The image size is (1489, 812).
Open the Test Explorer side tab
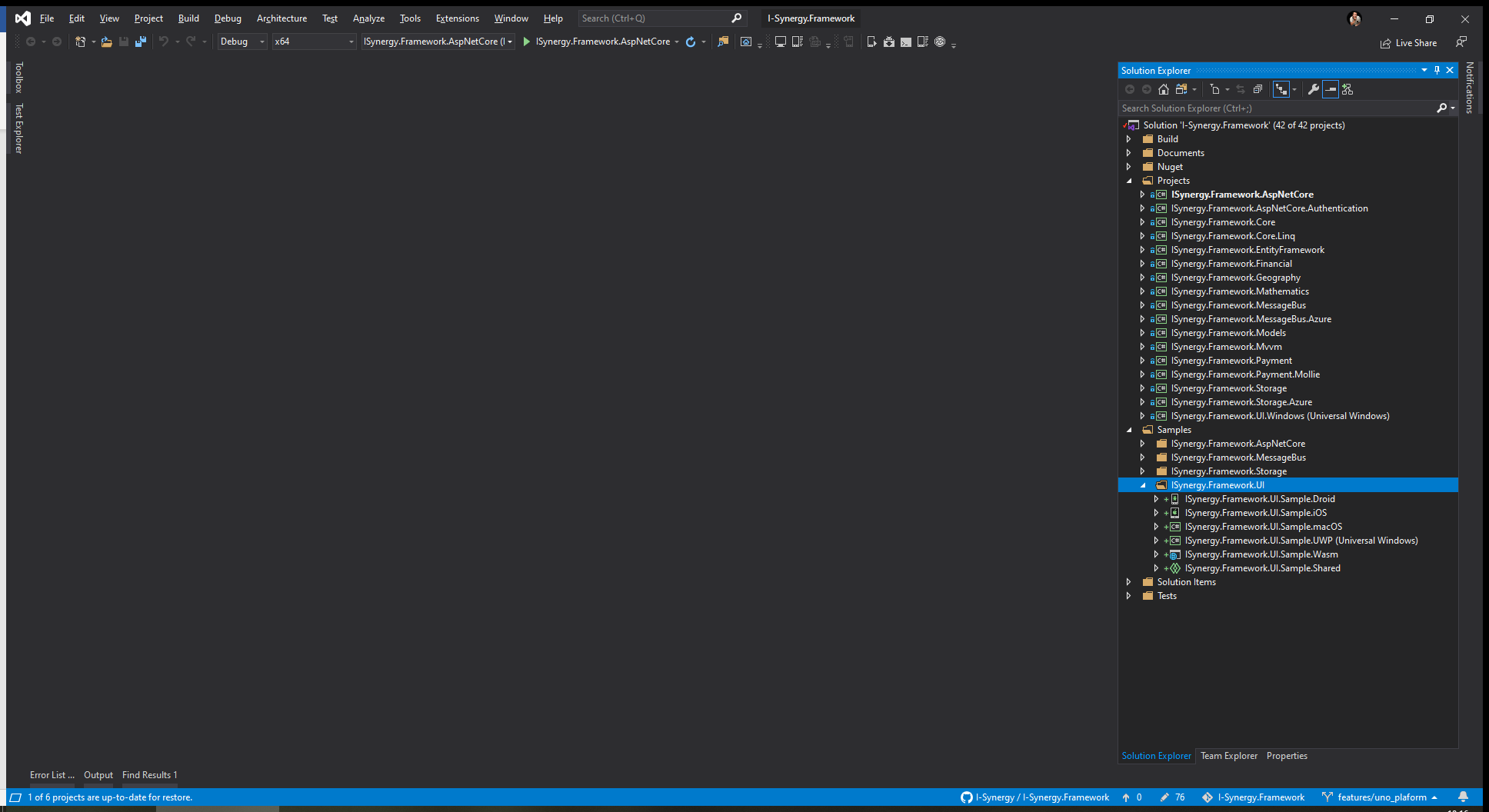tap(19, 128)
